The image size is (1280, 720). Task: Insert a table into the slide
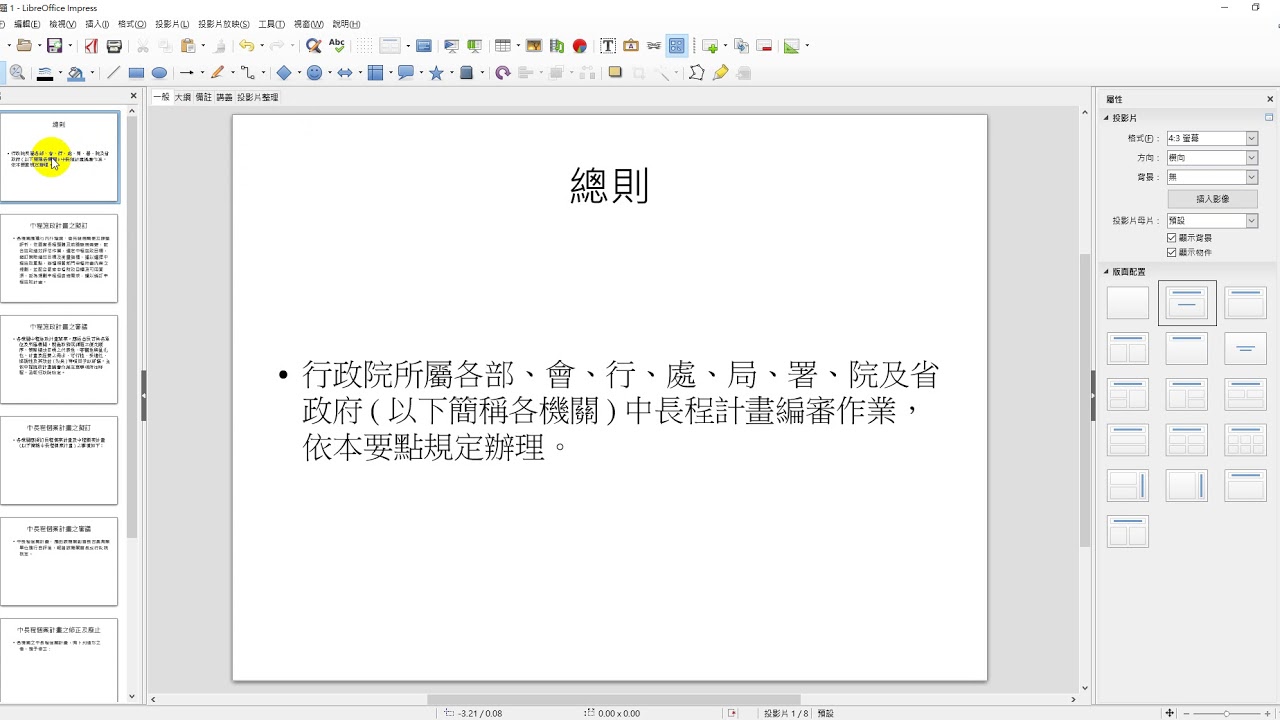click(x=502, y=46)
